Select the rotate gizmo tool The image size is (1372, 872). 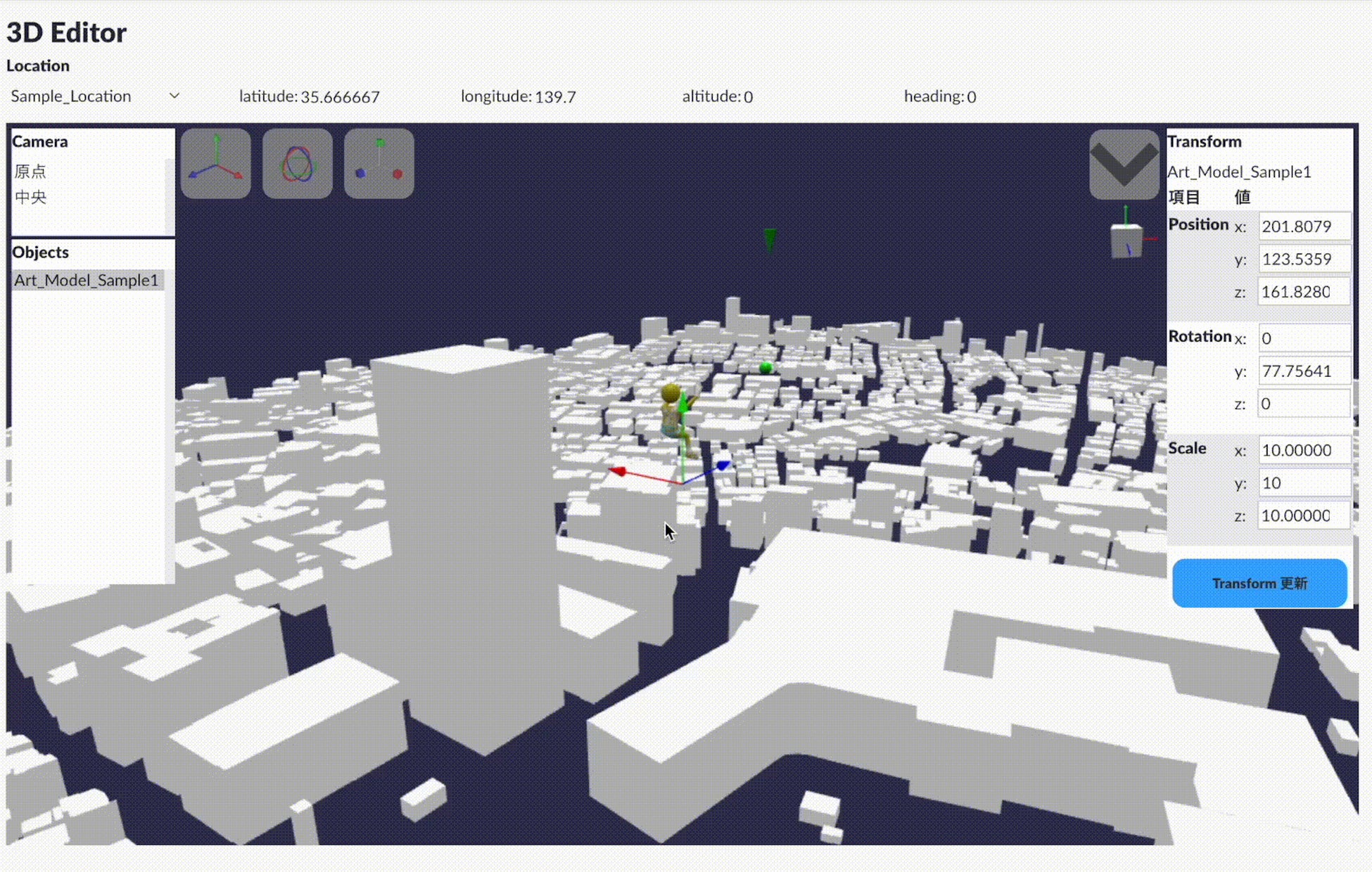pyautogui.click(x=297, y=163)
